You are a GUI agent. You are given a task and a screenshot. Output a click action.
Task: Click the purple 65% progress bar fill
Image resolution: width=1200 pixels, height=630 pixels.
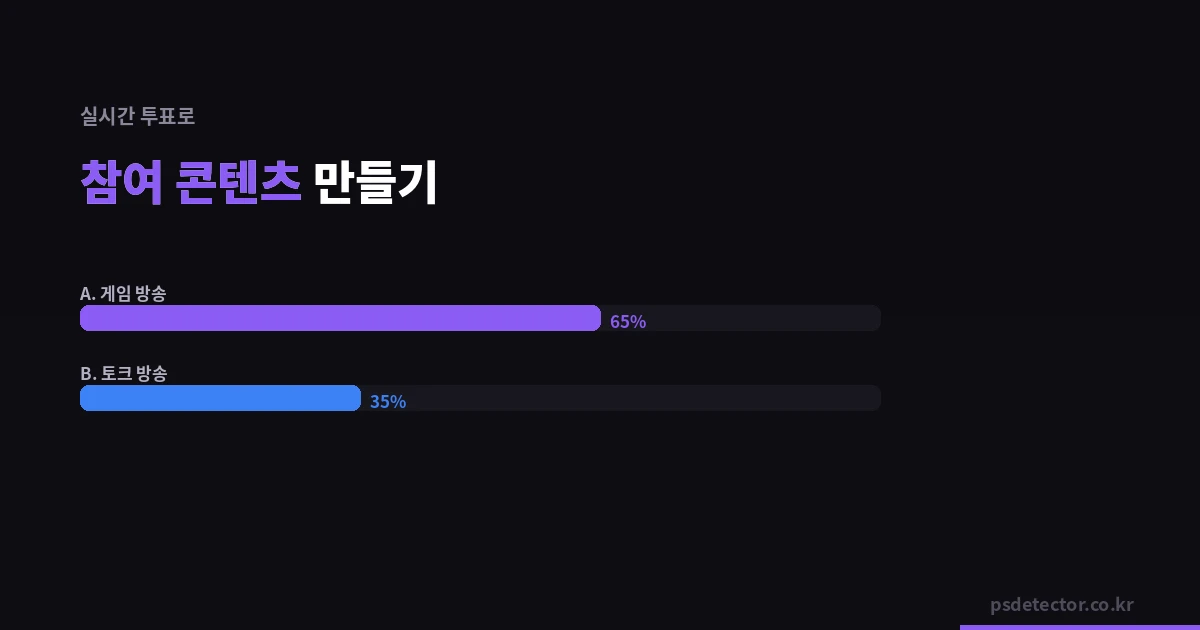coord(340,318)
